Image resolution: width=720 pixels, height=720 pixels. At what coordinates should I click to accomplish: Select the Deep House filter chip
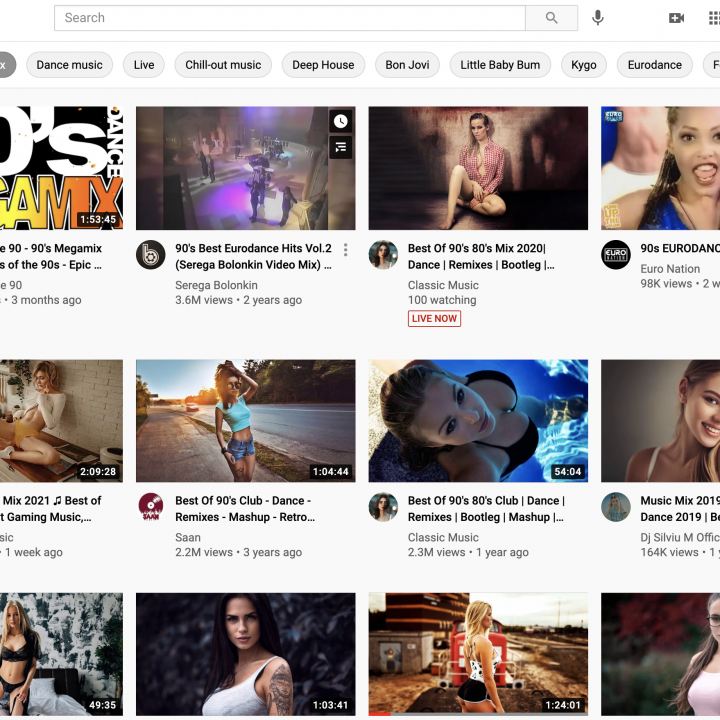pyautogui.click(x=323, y=65)
